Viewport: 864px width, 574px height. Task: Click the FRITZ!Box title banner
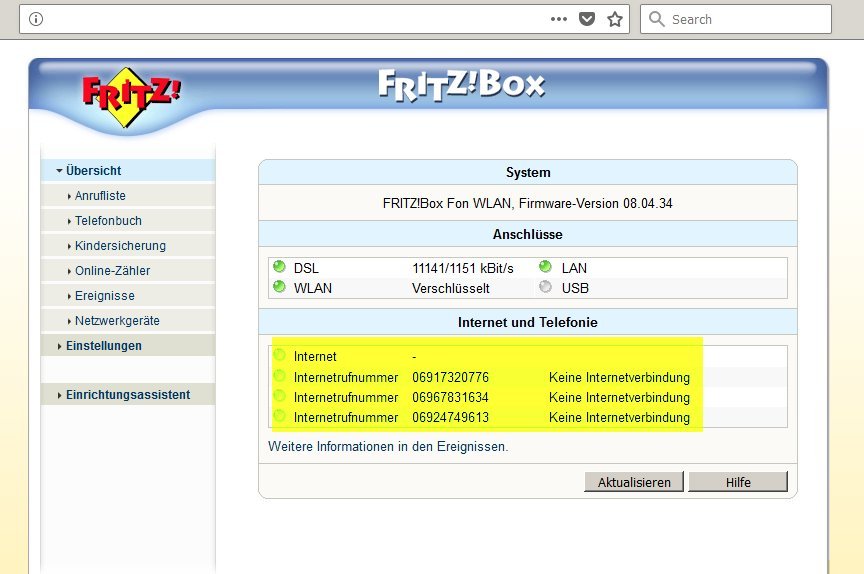pyautogui.click(x=462, y=85)
